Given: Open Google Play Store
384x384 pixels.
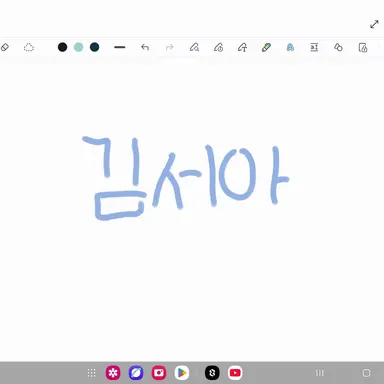Looking at the screenshot, I should click(182, 373).
